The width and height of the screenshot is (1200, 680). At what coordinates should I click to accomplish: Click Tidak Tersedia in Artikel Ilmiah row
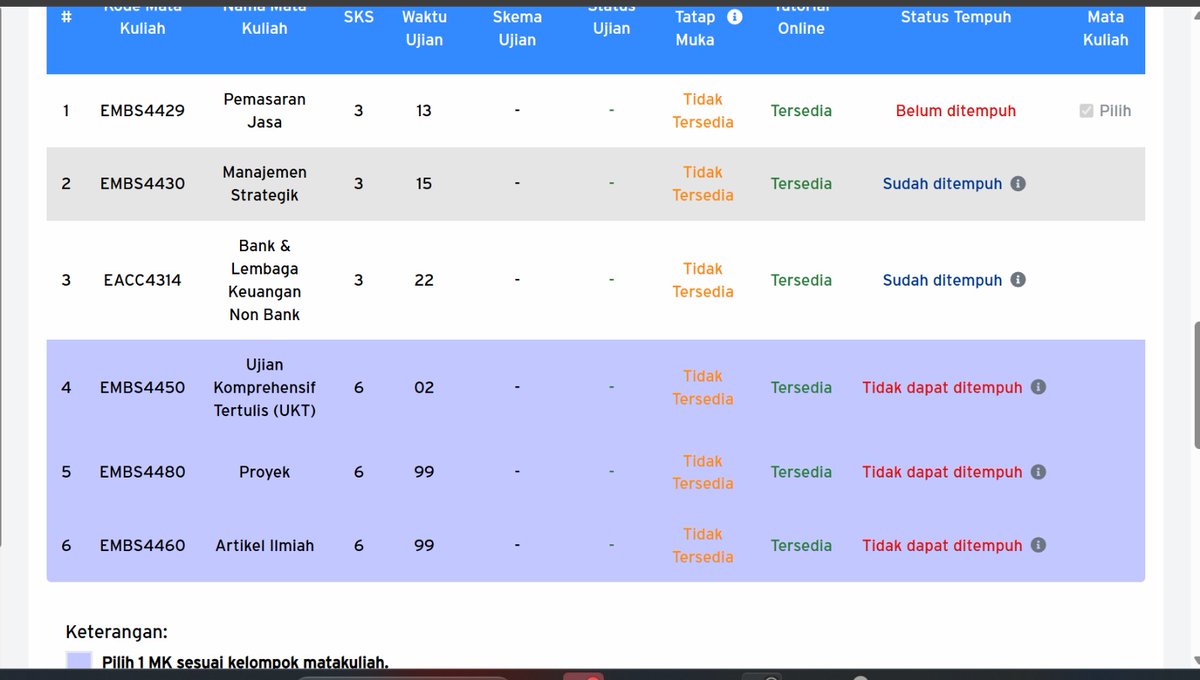tap(703, 545)
